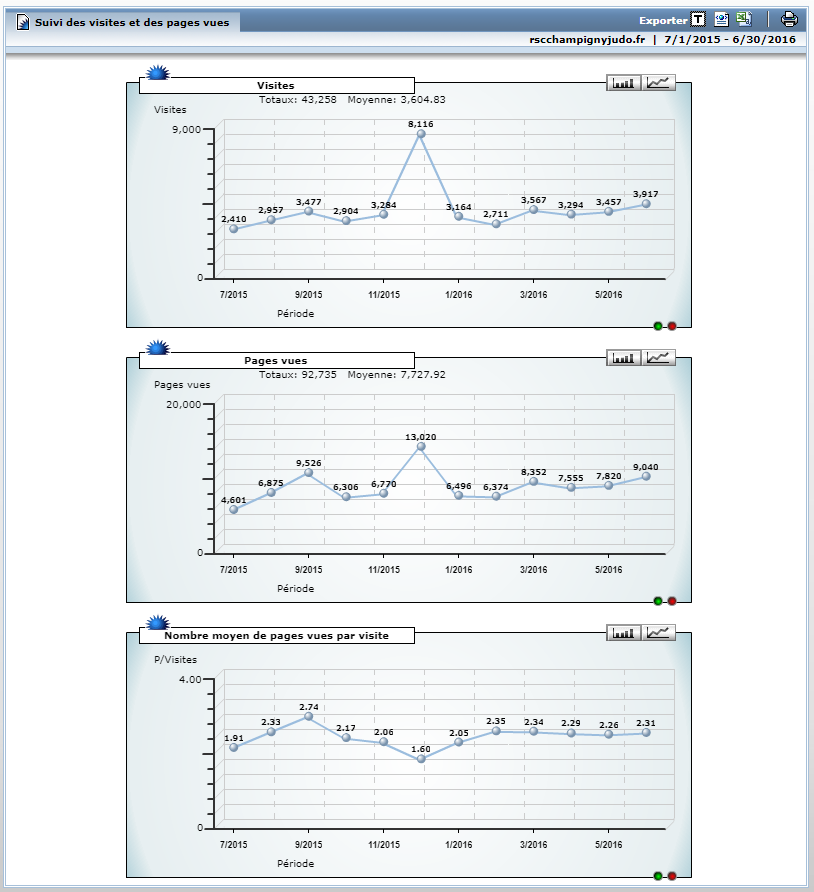814x892 pixels.
Task: Export report as Word document
Action: [721, 19]
